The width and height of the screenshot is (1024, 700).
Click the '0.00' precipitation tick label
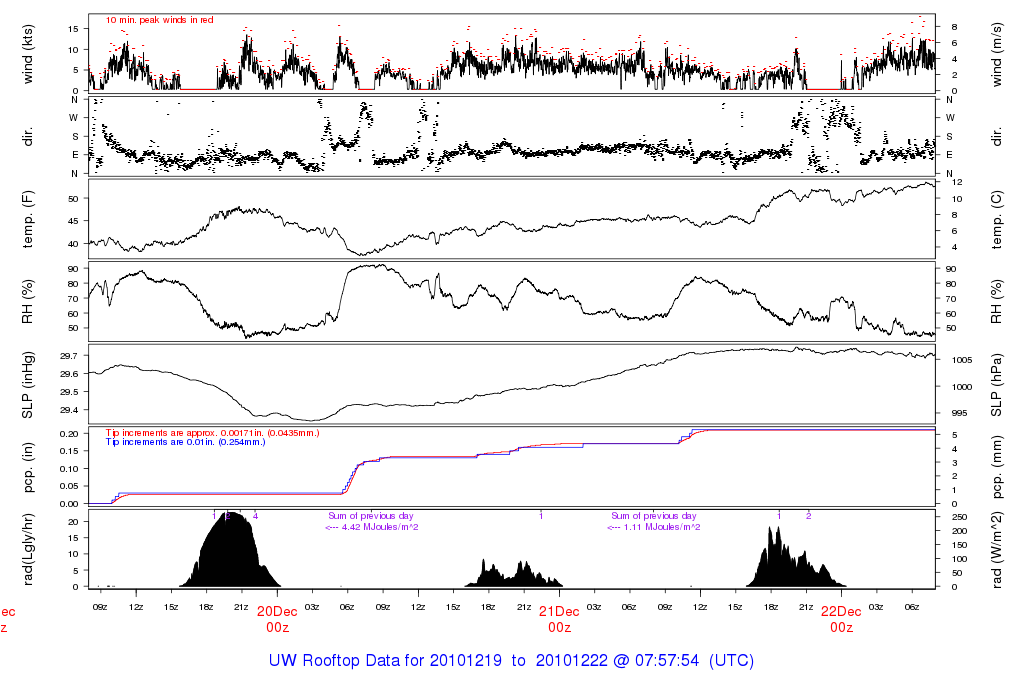click(69, 504)
